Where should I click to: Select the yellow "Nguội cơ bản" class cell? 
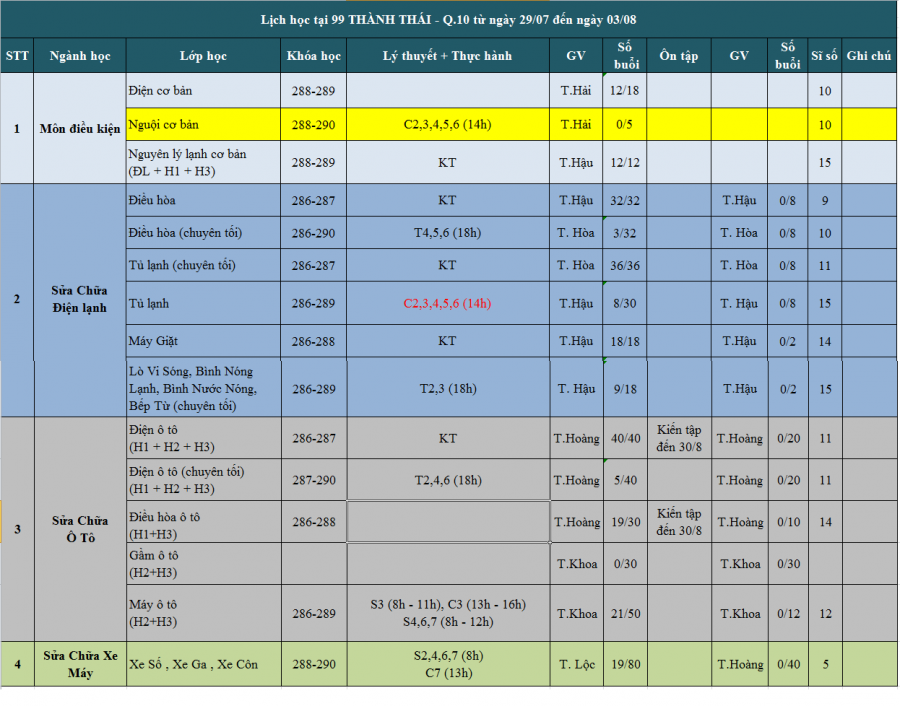[203, 125]
